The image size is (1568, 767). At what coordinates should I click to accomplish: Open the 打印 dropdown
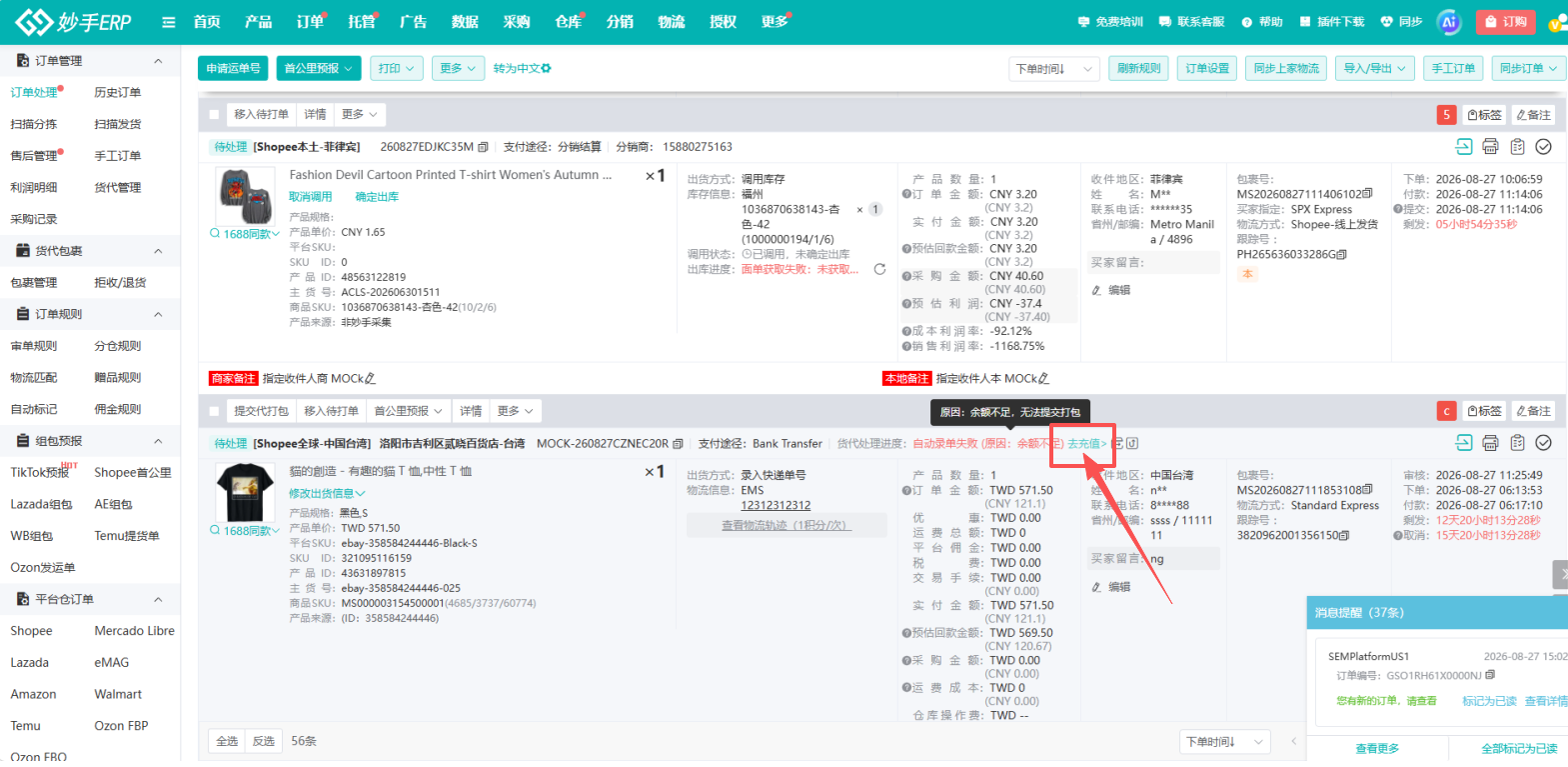point(397,68)
